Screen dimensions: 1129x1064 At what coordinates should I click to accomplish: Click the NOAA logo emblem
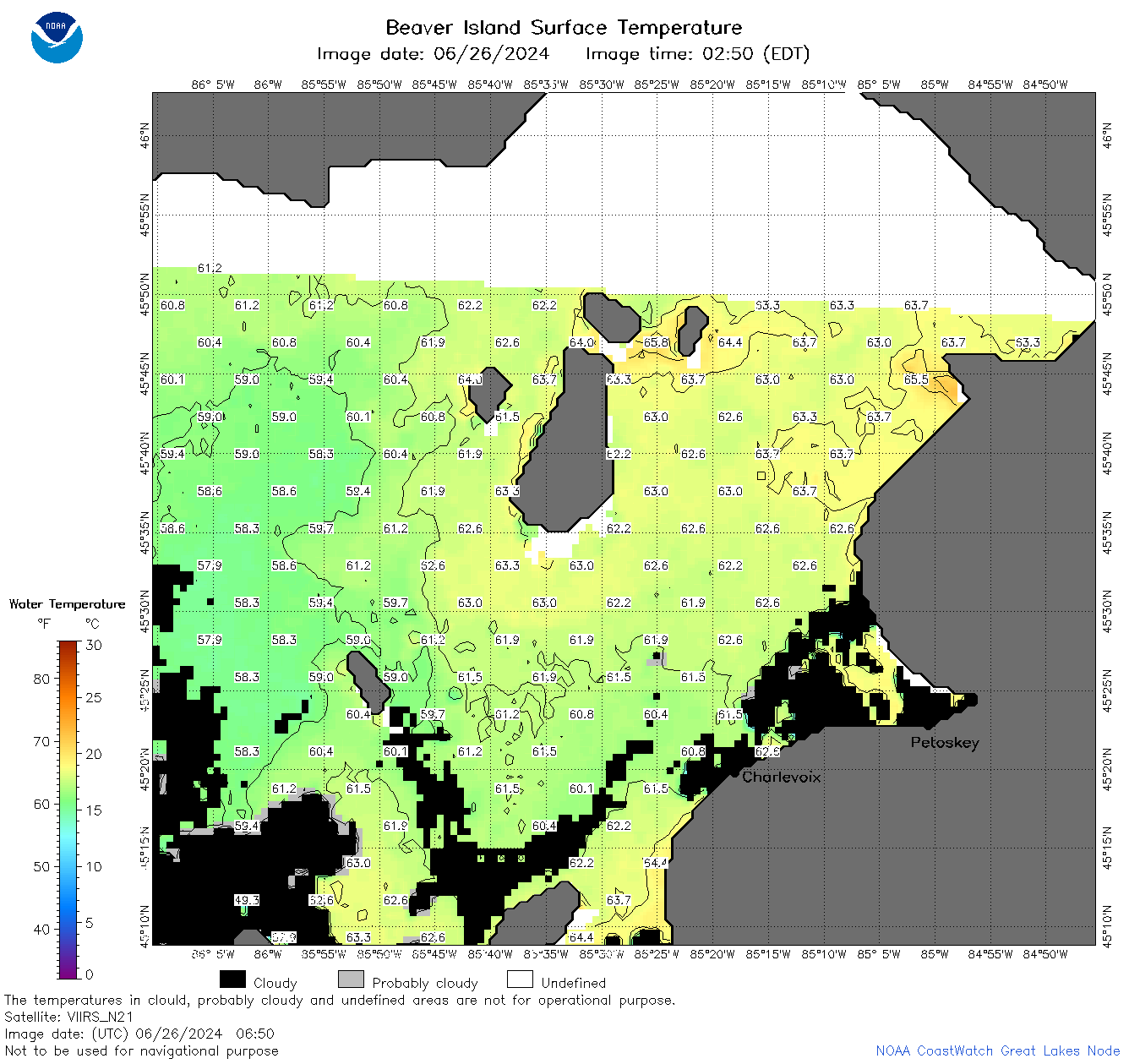tap(57, 38)
